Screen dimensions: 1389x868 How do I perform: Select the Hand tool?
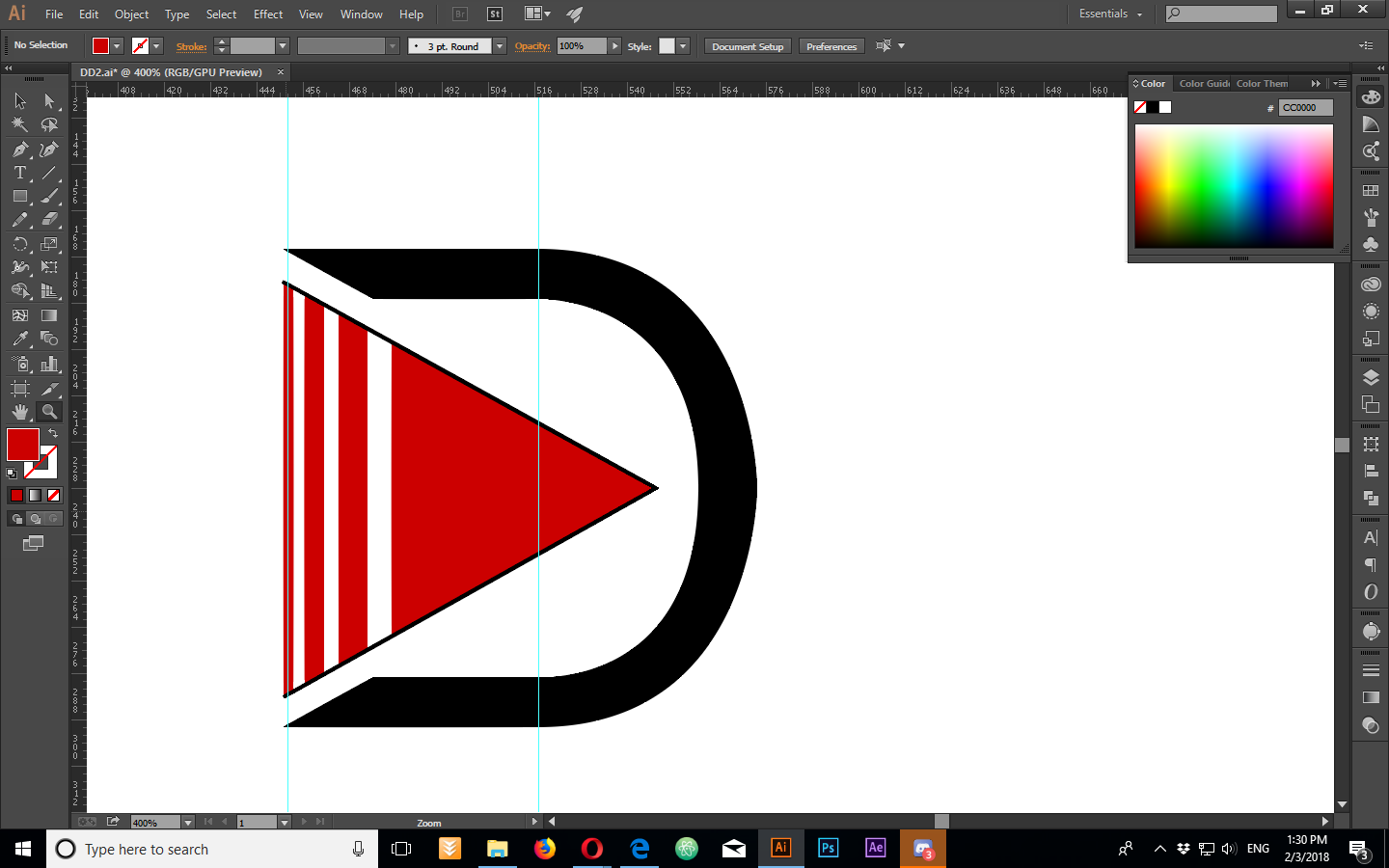tap(20, 412)
